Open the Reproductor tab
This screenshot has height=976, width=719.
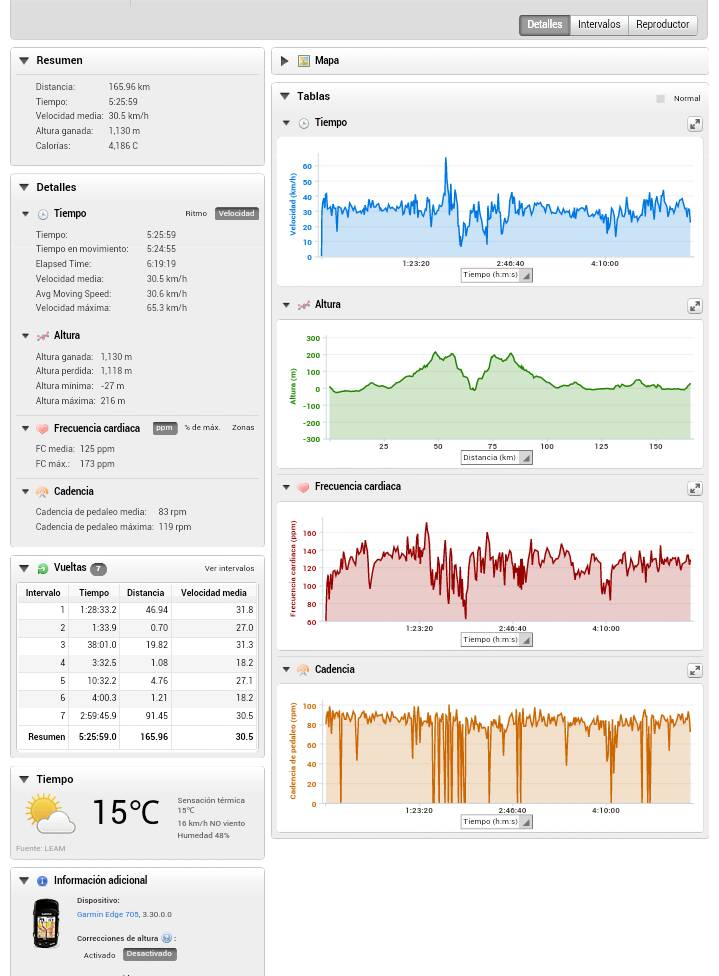click(x=662, y=25)
